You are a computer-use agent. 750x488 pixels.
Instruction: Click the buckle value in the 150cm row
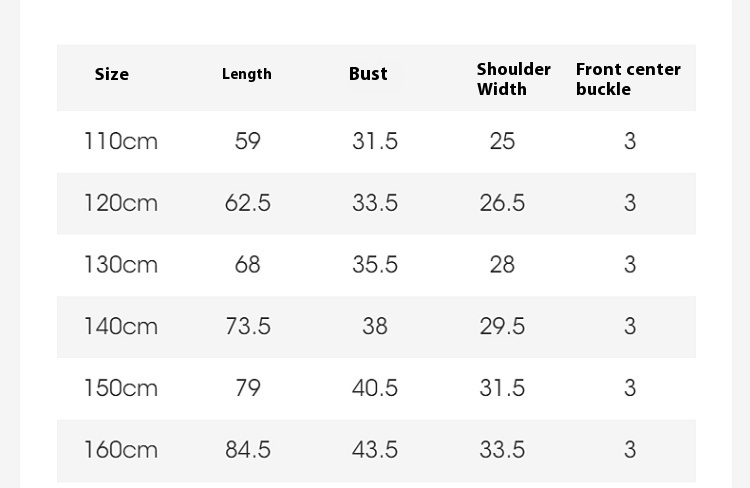(630, 388)
